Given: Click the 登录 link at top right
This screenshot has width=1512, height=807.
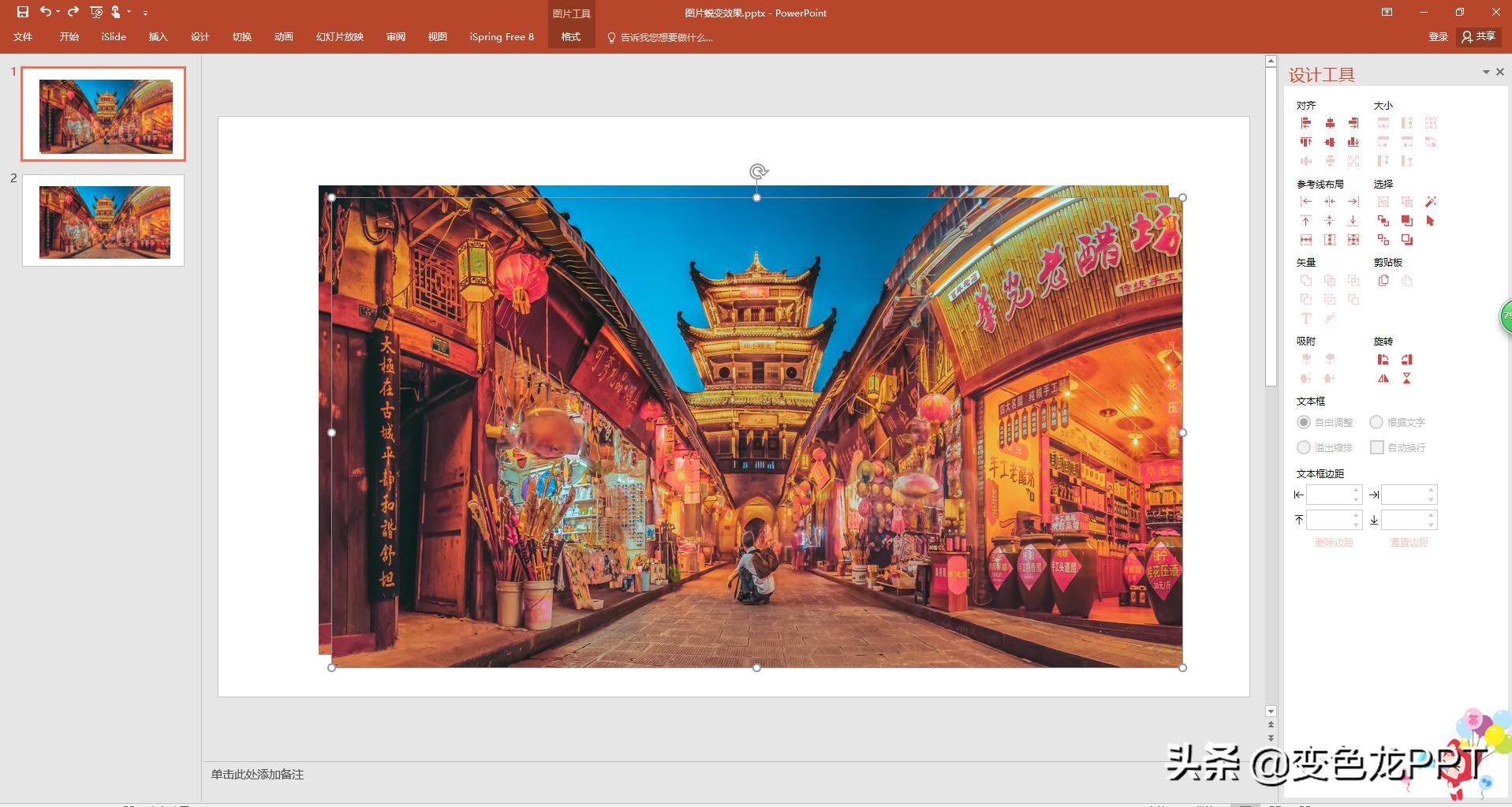Looking at the screenshot, I should 1439,36.
